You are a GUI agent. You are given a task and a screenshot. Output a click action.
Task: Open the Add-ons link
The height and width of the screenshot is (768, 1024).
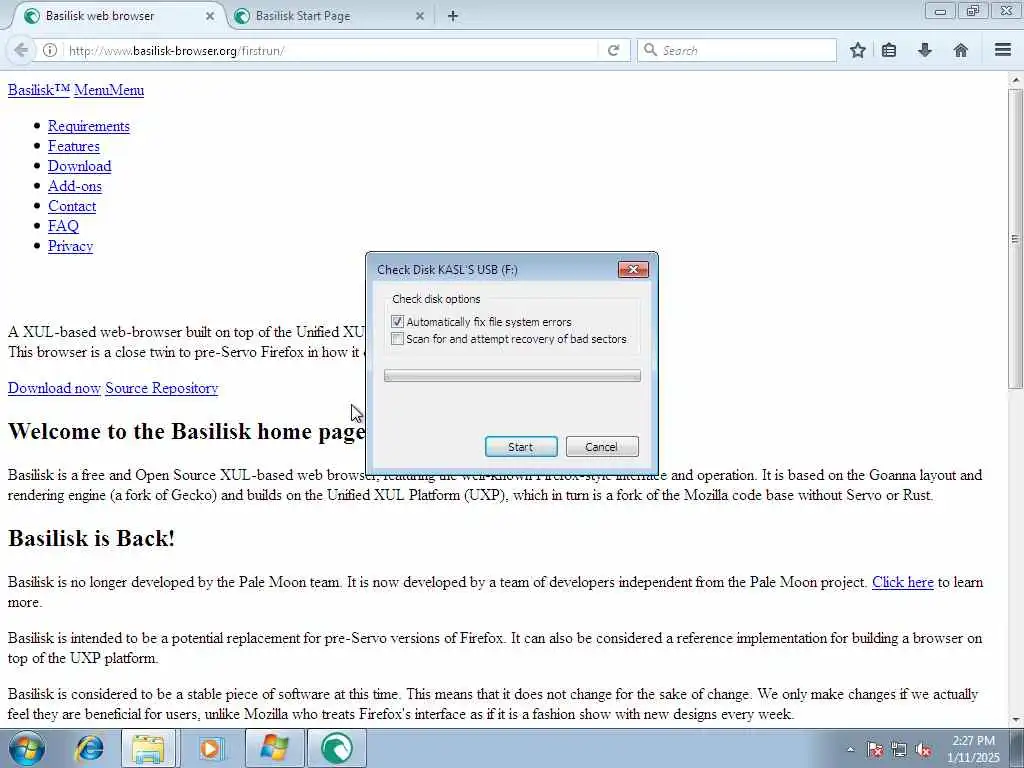75,186
